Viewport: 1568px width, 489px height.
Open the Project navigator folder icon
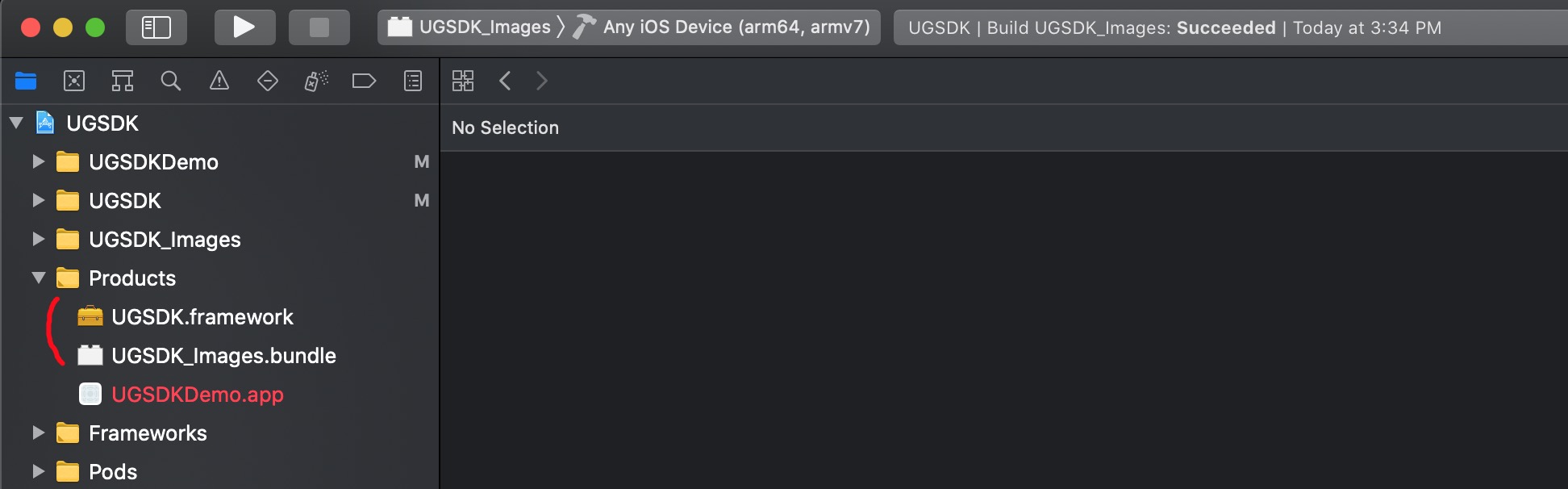[x=26, y=81]
